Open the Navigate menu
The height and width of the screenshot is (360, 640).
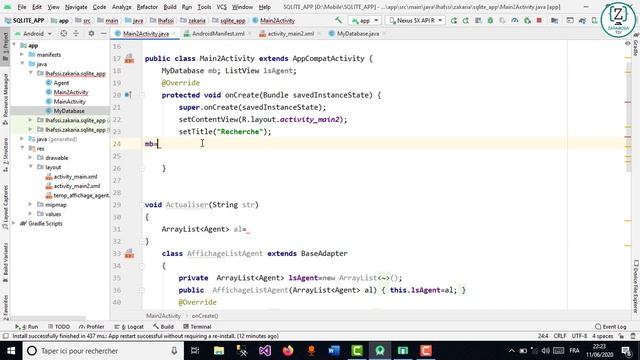point(76,7)
